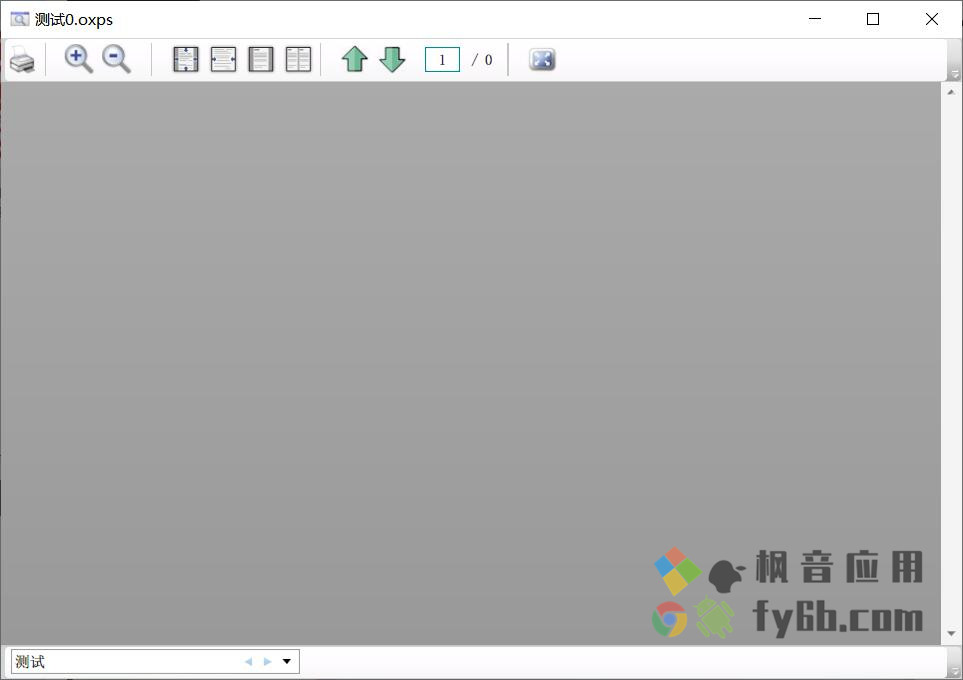Close the 测试0.oxps window
Image resolution: width=963 pixels, height=680 pixels.
(x=932, y=19)
